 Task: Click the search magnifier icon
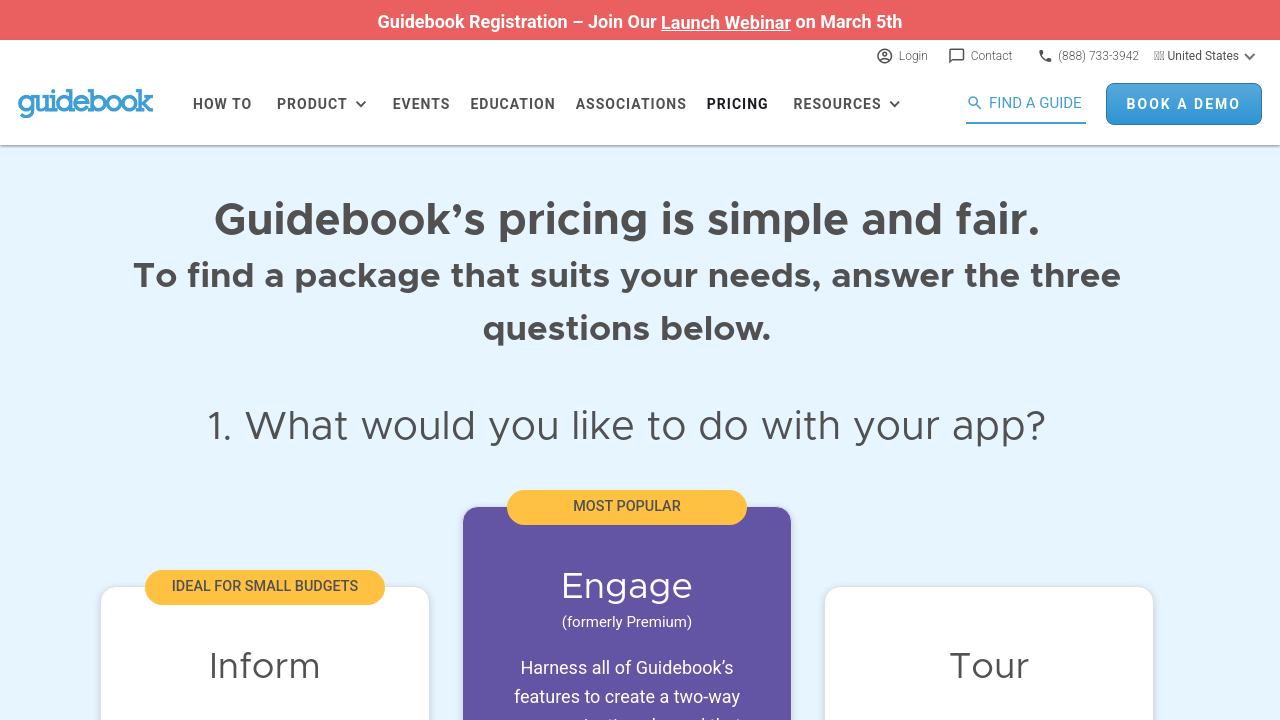point(975,103)
